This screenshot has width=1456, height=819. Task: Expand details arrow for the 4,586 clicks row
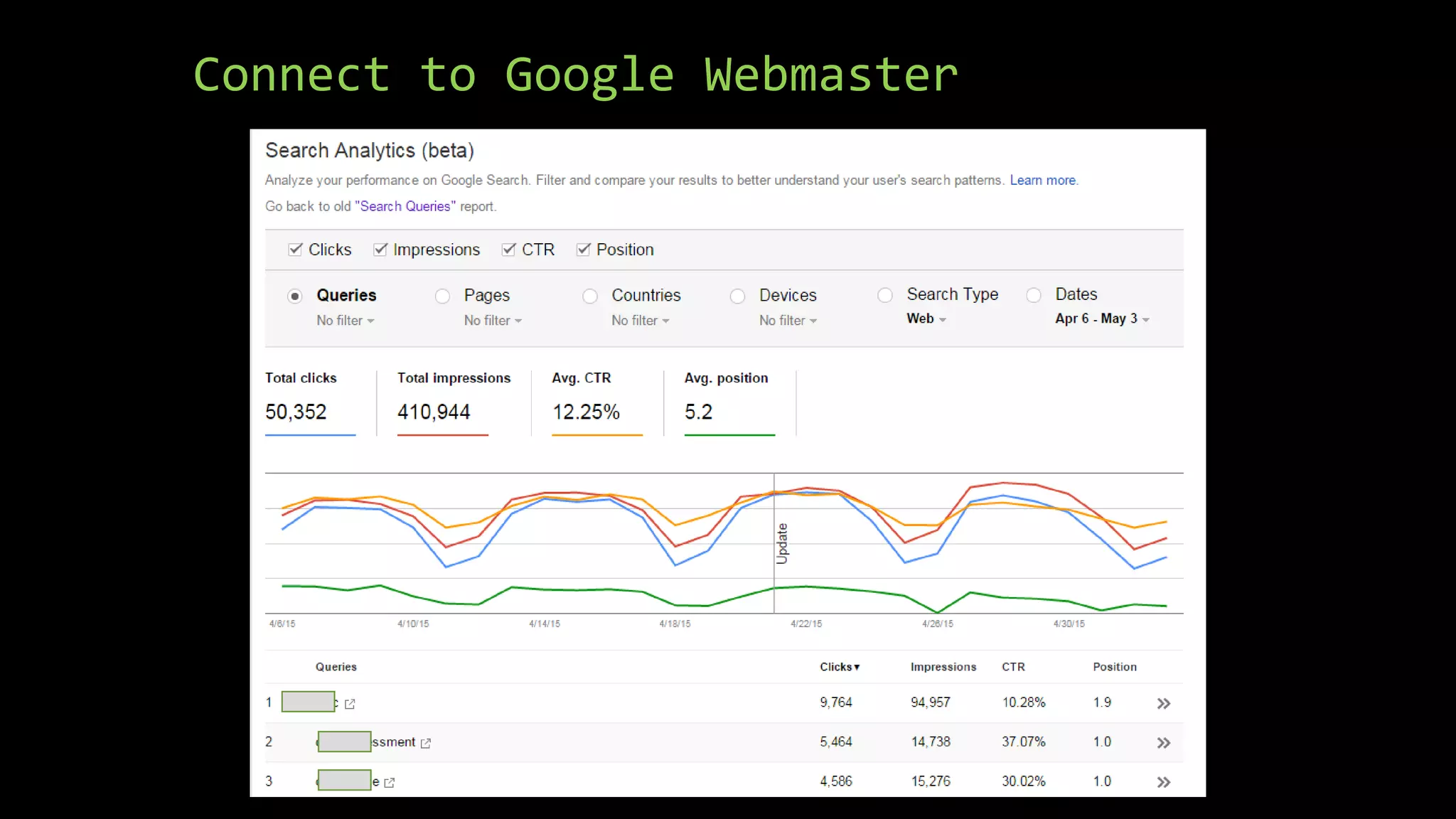coord(1163,782)
